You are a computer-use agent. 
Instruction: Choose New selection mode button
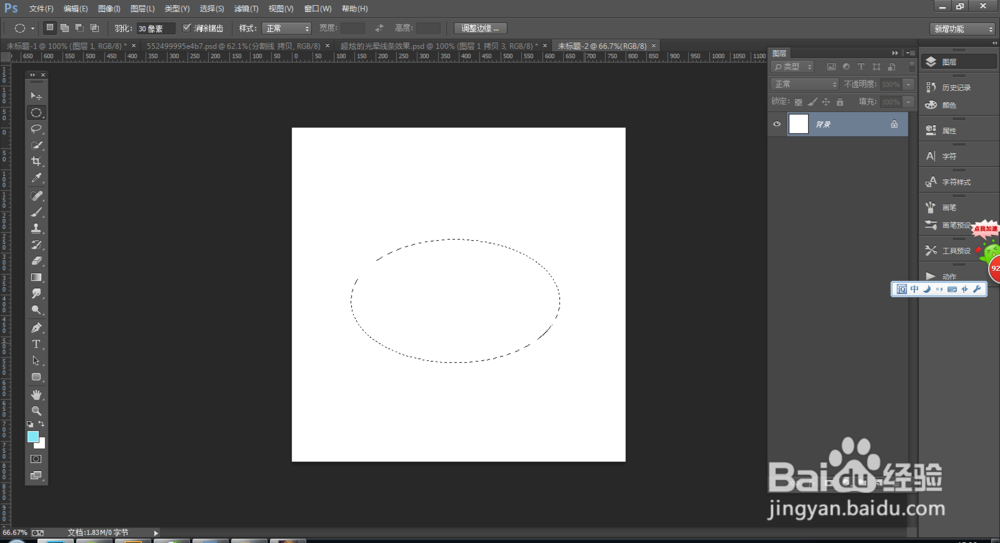coord(50,28)
